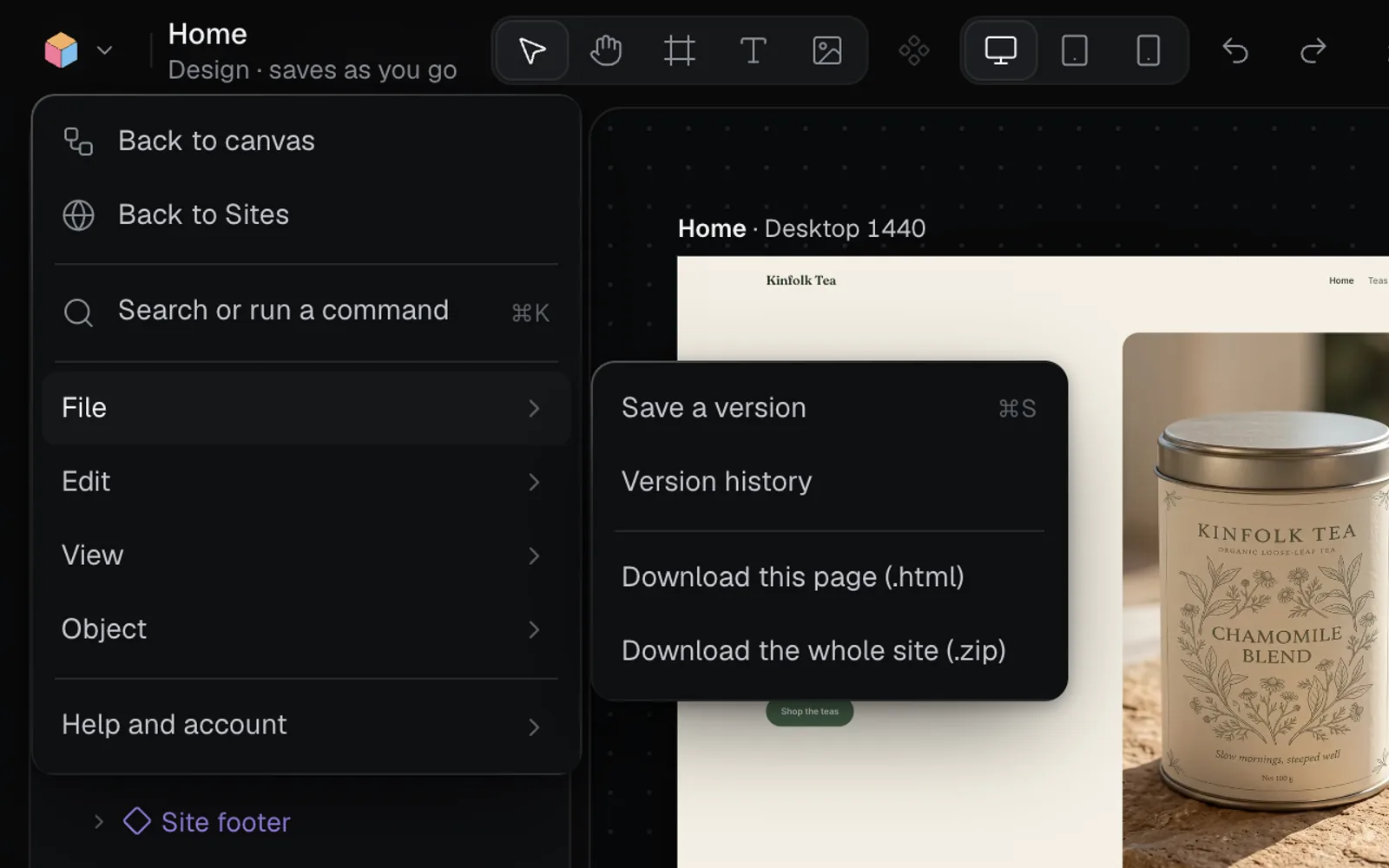The image size is (1389, 868).
Task: Click Search or run a command field
Action: (306, 311)
